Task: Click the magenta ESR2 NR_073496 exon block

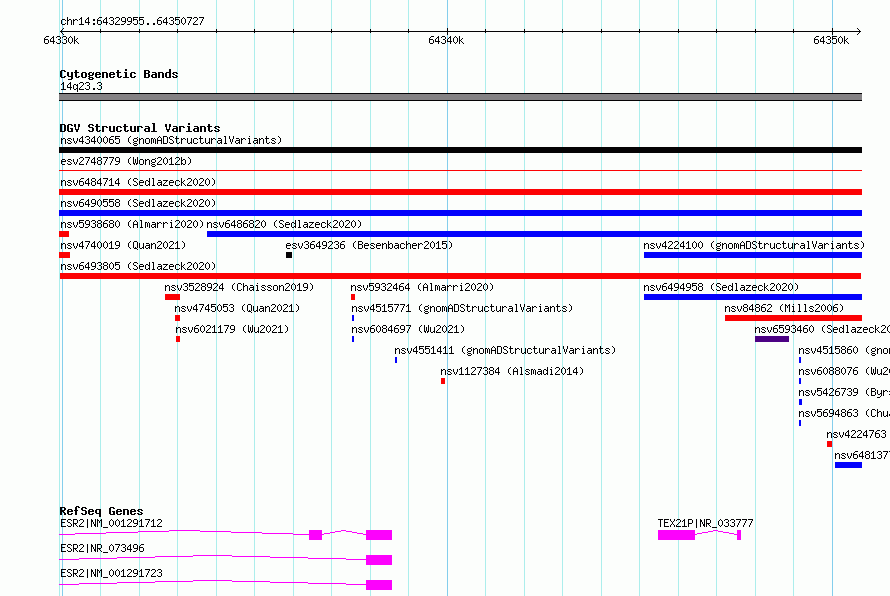Action: (379, 560)
